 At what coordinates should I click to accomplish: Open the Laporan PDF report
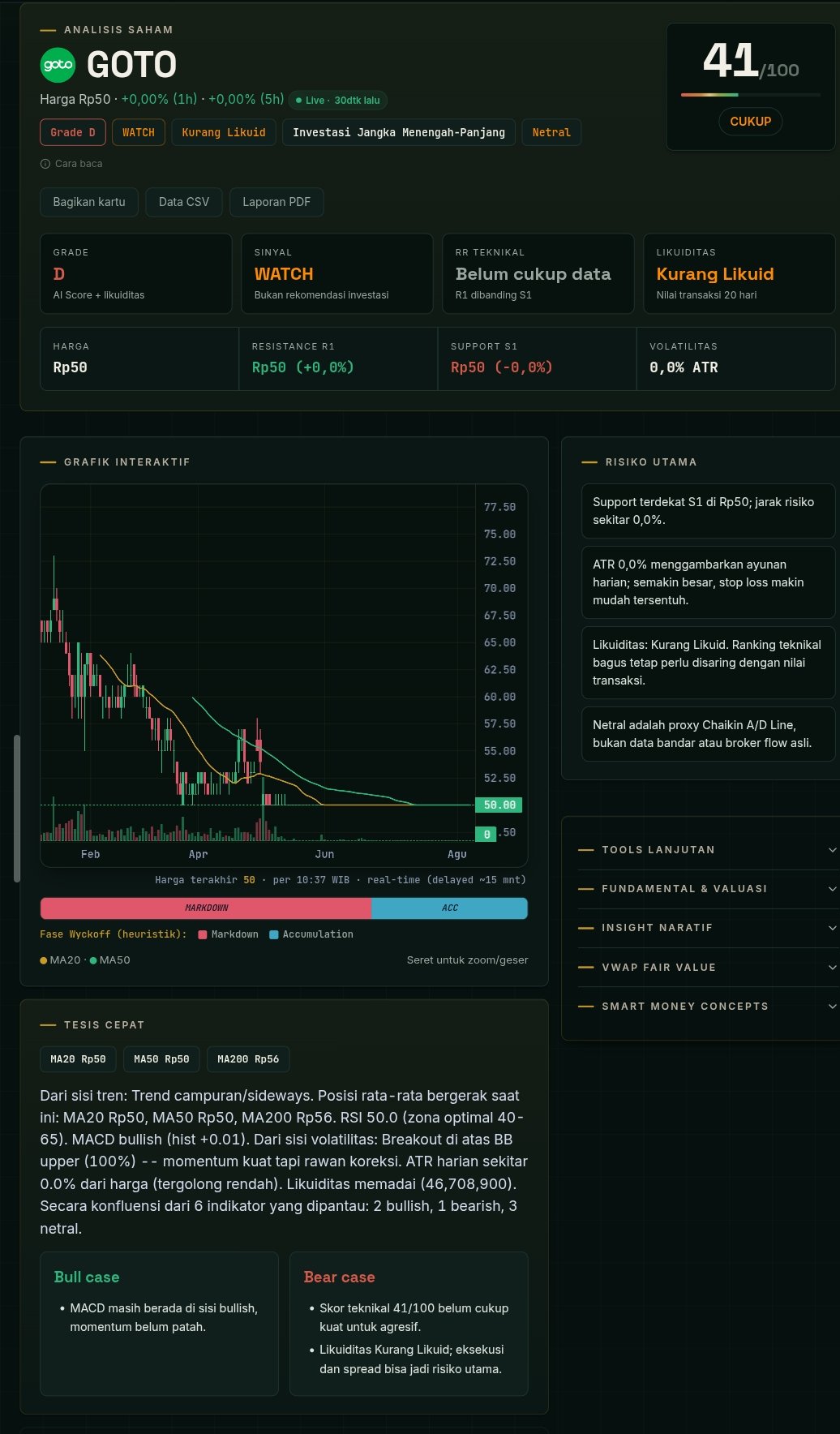(x=276, y=202)
